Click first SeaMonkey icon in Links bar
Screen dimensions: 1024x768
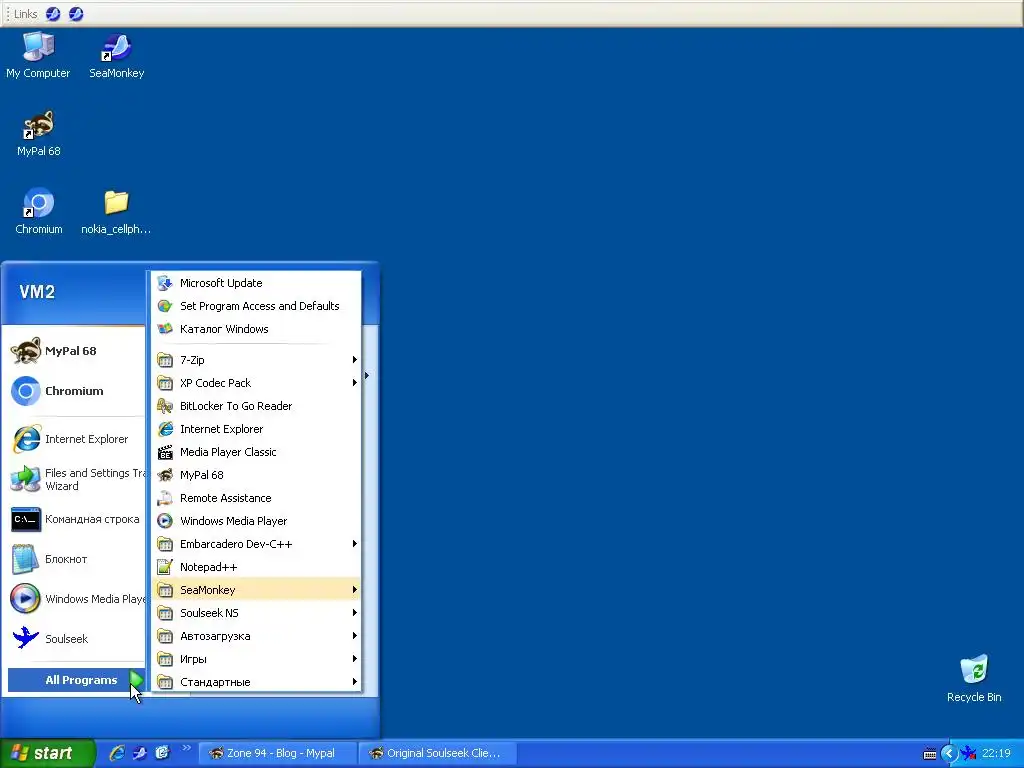[53, 14]
